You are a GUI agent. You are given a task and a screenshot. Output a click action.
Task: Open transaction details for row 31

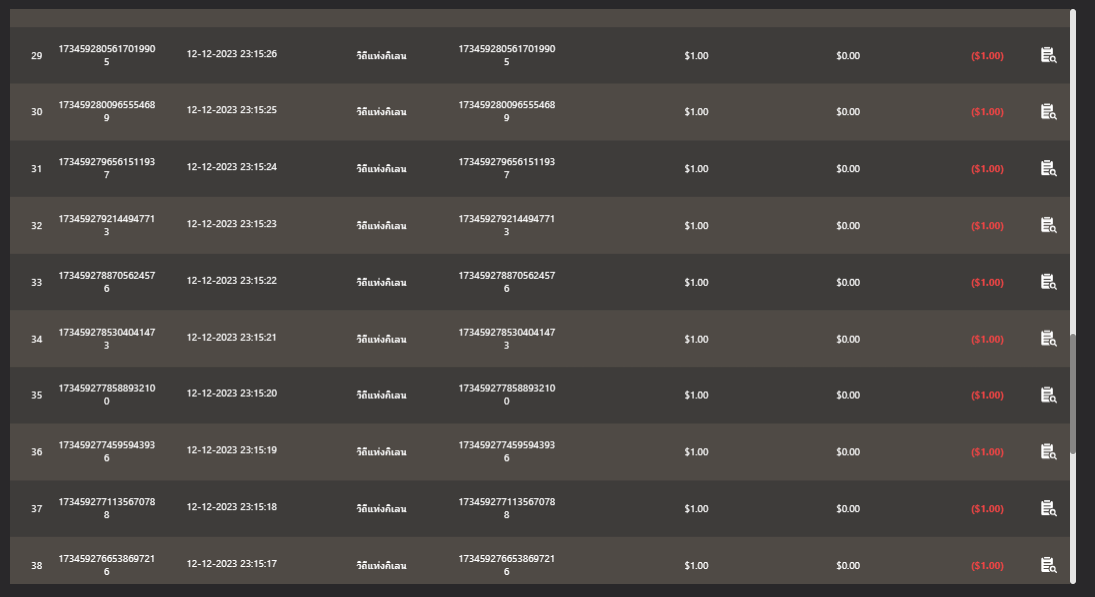click(x=1047, y=168)
